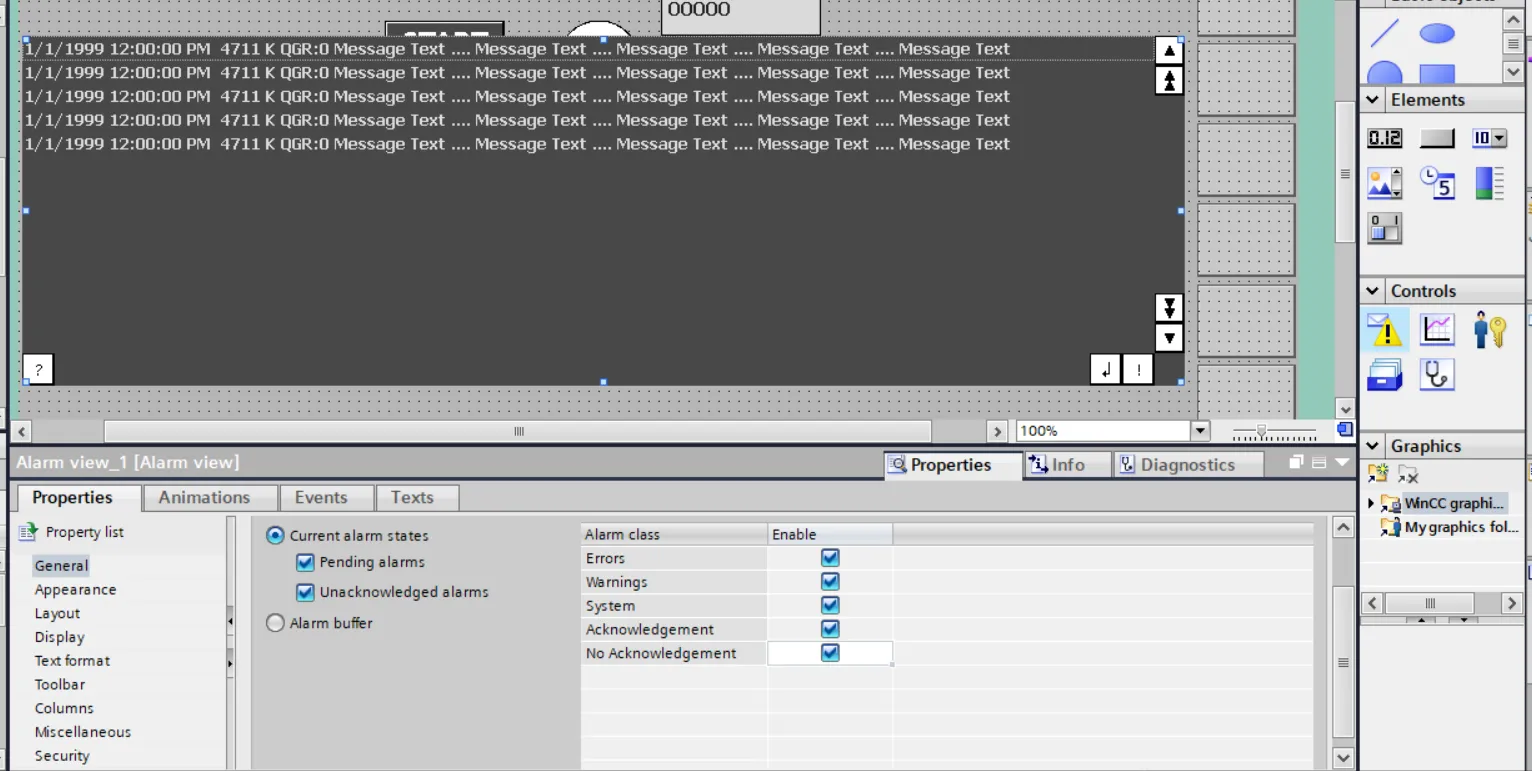The height and width of the screenshot is (771, 1532).
Task: Open Miscellaneous property category
Action: coord(82,732)
